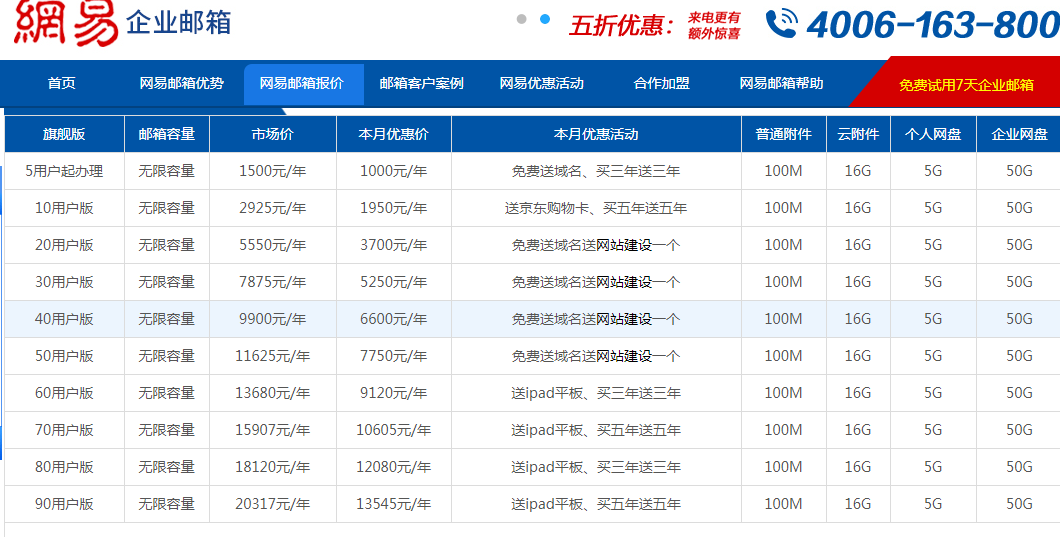This screenshot has height=537, width=1060.
Task: Click the 5550元/年 market price
Action: tap(272, 245)
